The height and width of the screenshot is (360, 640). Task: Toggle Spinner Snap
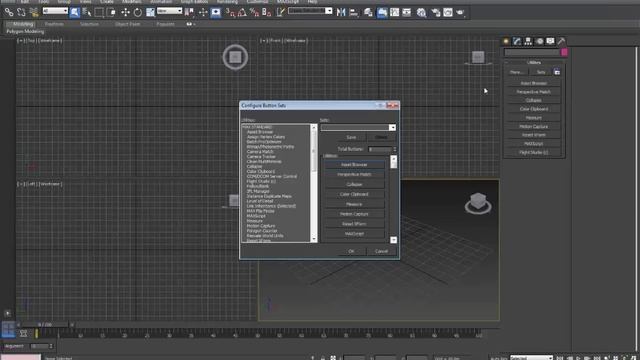click(267, 12)
